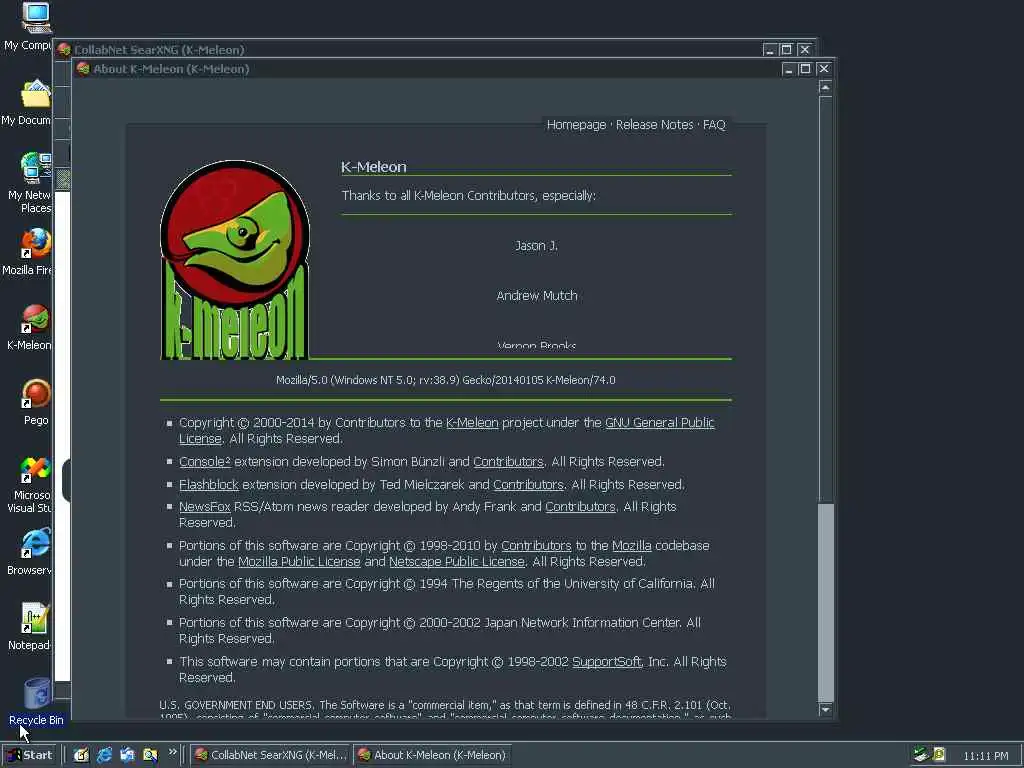
Task: Click first quick launch icon beside Start
Action: [x=81, y=755]
